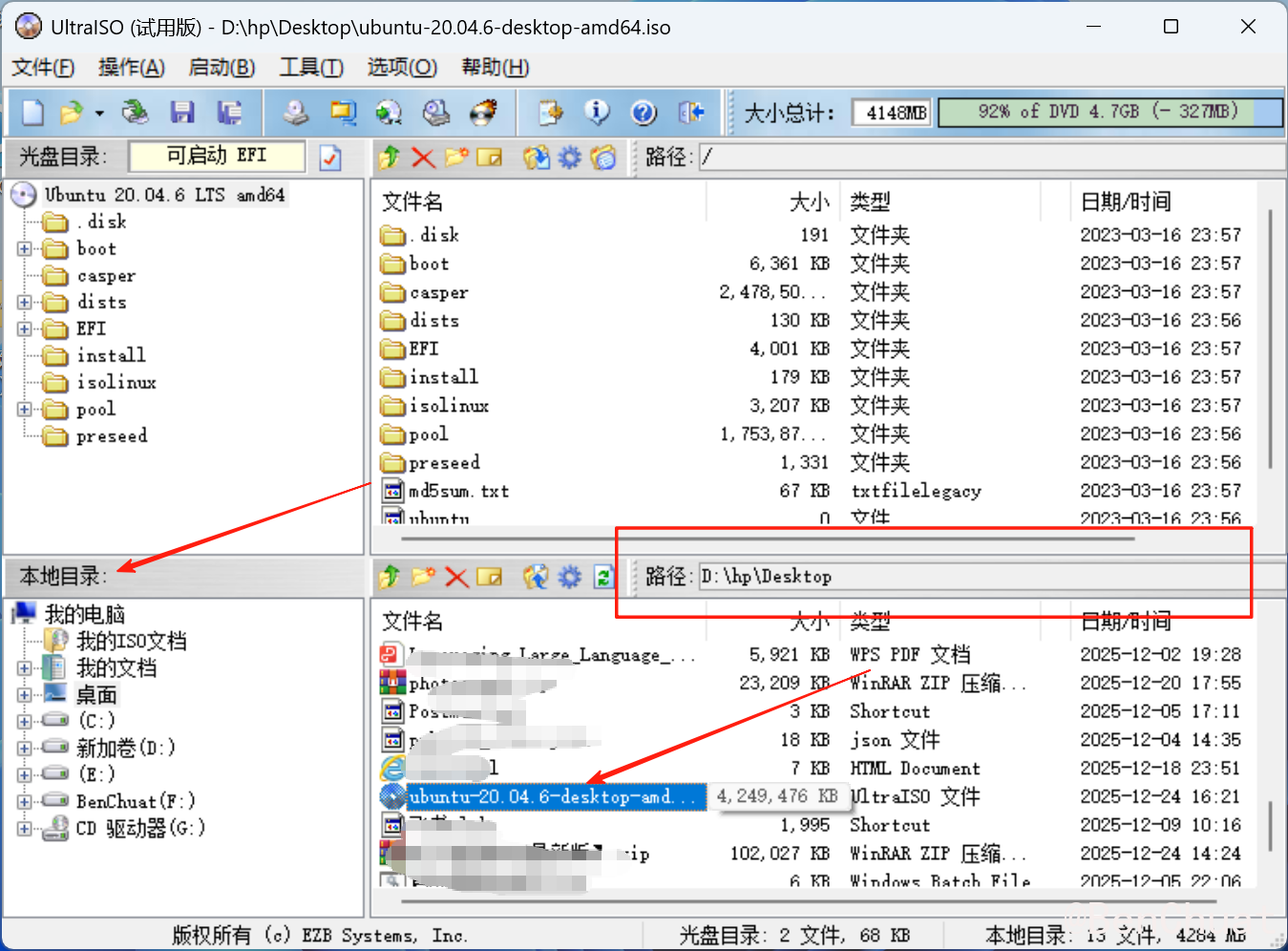Image resolution: width=1288 pixels, height=951 pixels.
Task: Expand the boot folder in disc tree
Action: 25,249
